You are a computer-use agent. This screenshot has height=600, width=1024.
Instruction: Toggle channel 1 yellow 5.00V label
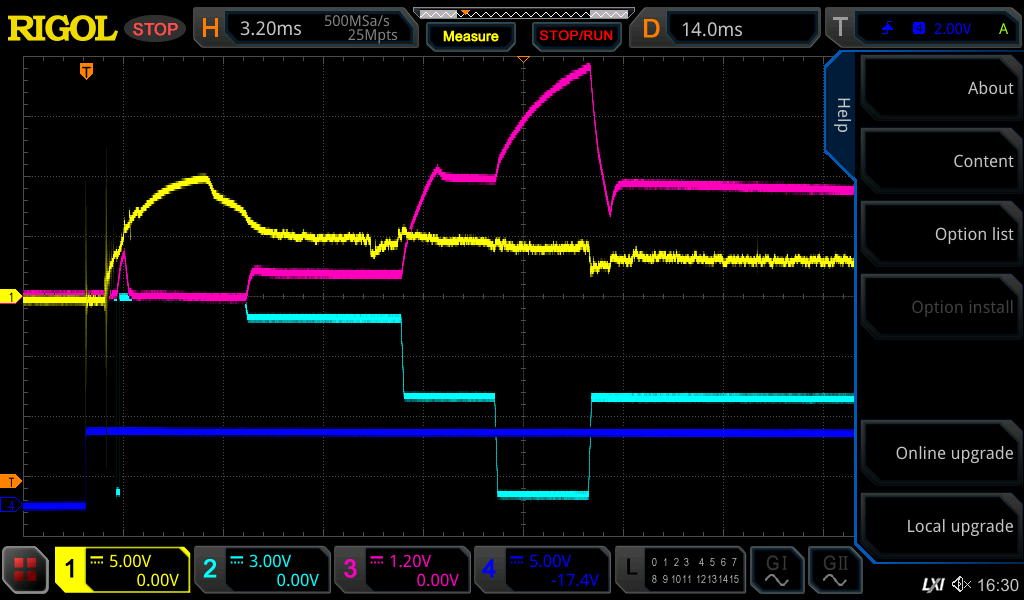coord(122,570)
